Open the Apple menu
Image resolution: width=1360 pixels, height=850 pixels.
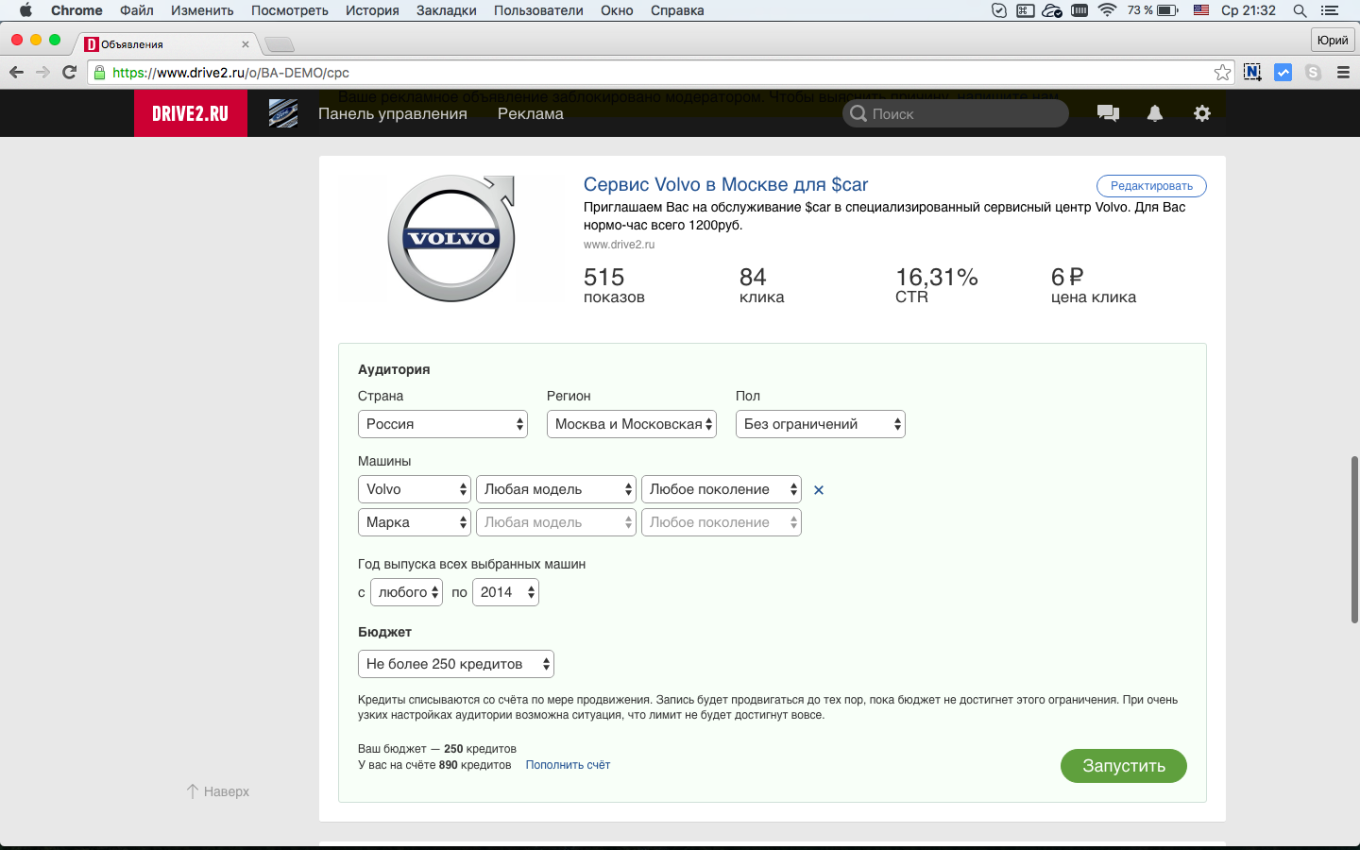26,10
